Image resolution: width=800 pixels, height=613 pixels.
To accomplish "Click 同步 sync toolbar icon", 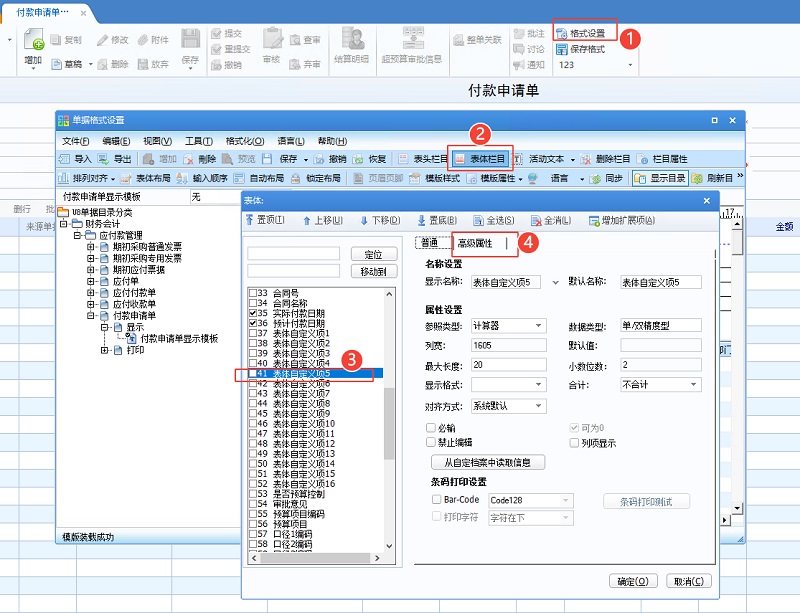I will (595, 178).
